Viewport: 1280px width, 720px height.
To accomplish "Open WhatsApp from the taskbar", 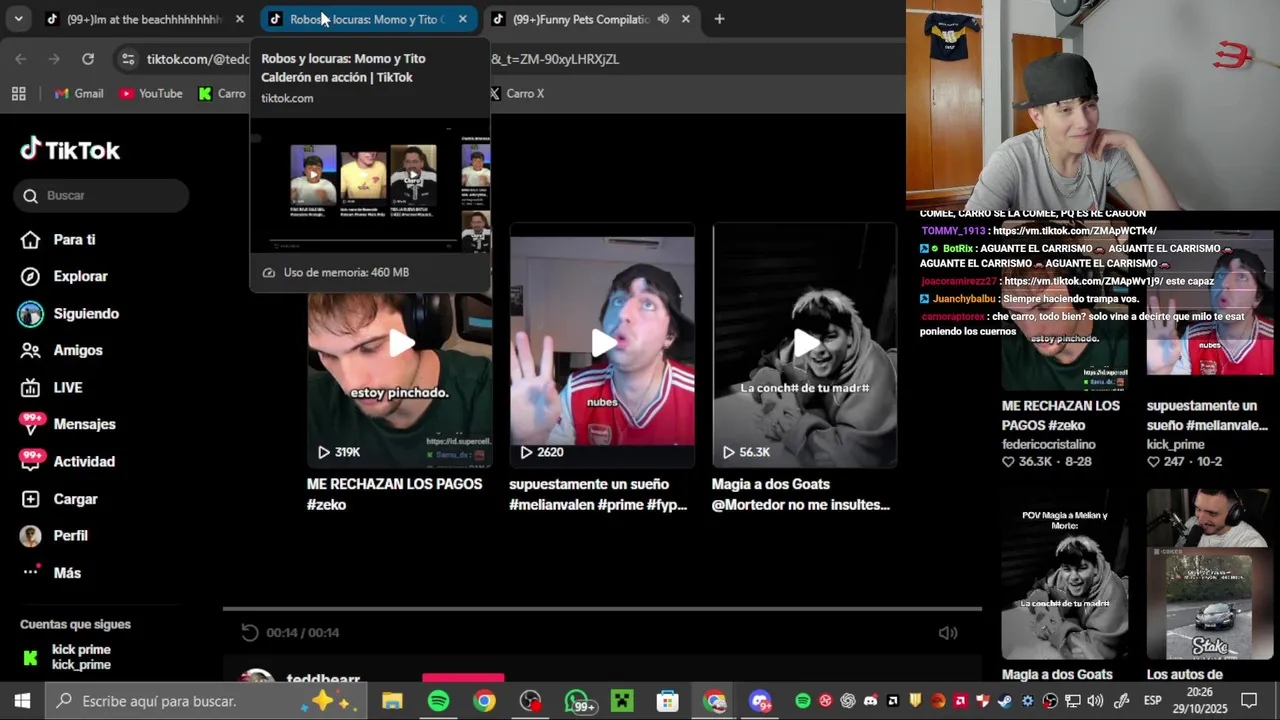I will point(577,701).
